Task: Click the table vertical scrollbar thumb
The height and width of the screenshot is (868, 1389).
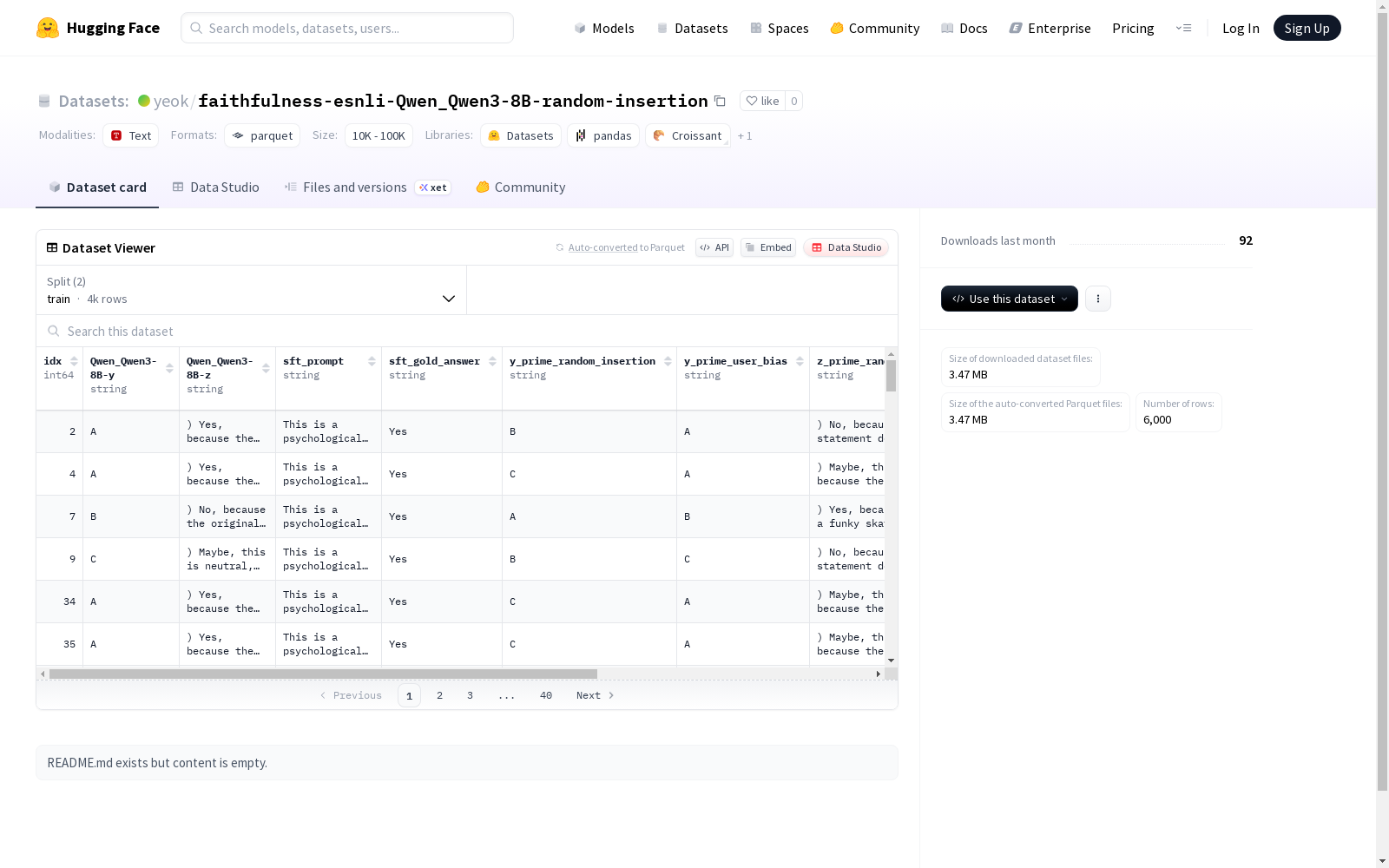Action: point(891,376)
